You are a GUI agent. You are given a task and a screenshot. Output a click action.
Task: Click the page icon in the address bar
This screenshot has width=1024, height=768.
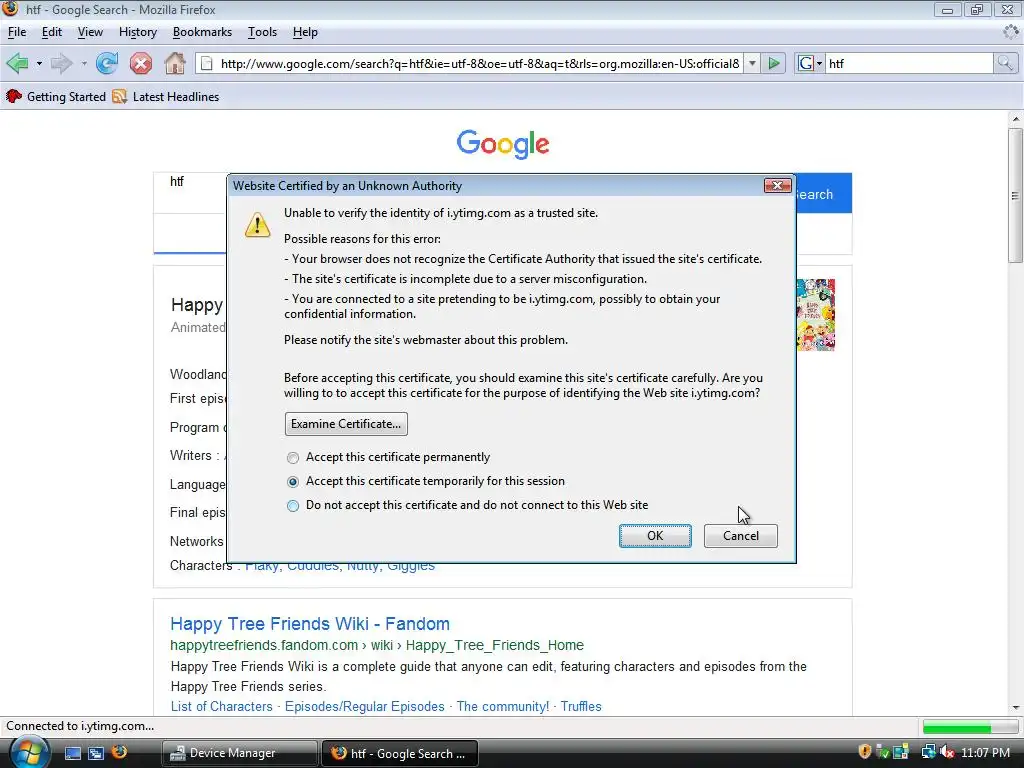[206, 63]
